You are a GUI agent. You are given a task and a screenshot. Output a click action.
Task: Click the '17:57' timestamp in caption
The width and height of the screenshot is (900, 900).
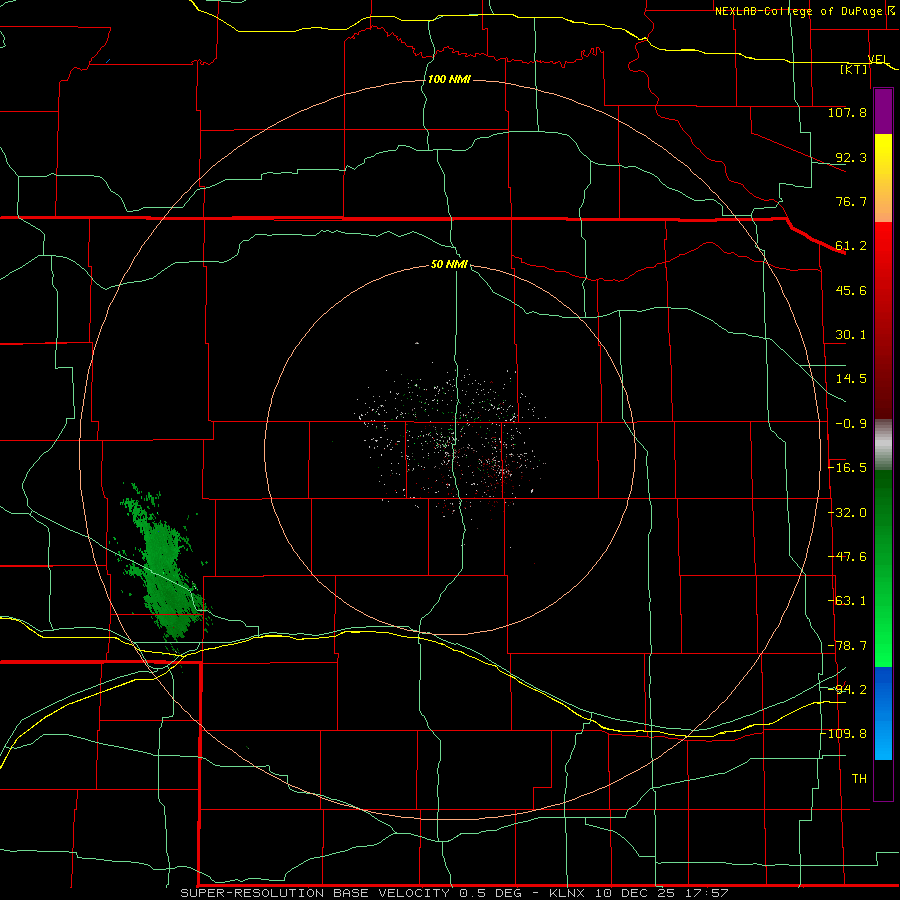pos(709,893)
